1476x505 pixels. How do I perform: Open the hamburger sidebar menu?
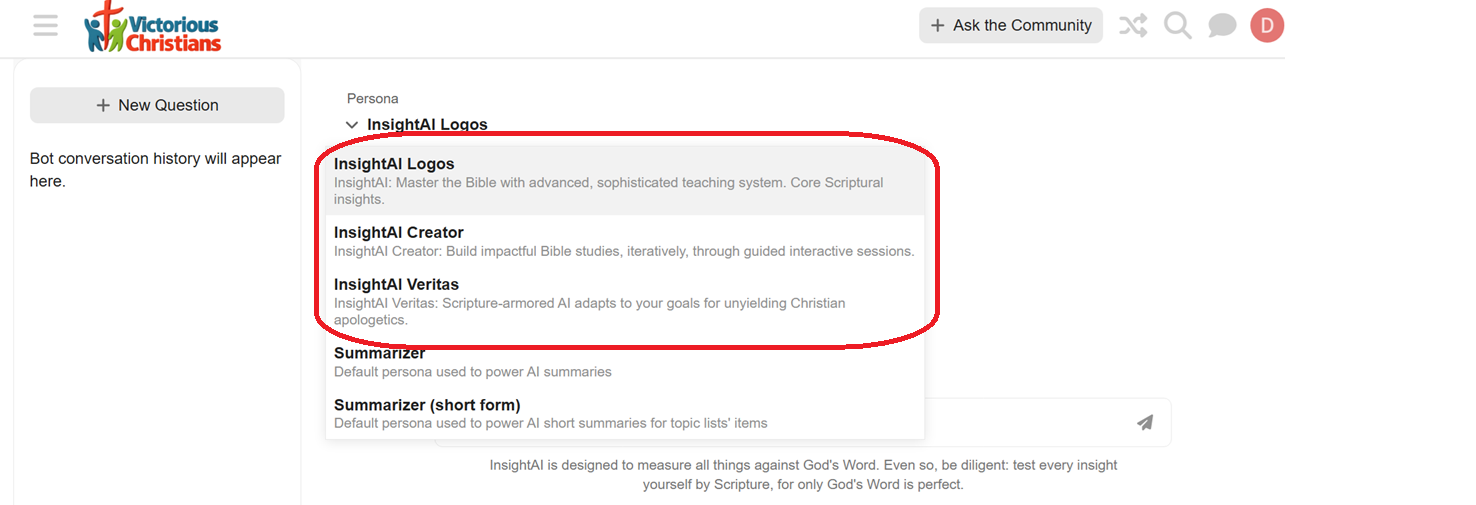tap(45, 25)
